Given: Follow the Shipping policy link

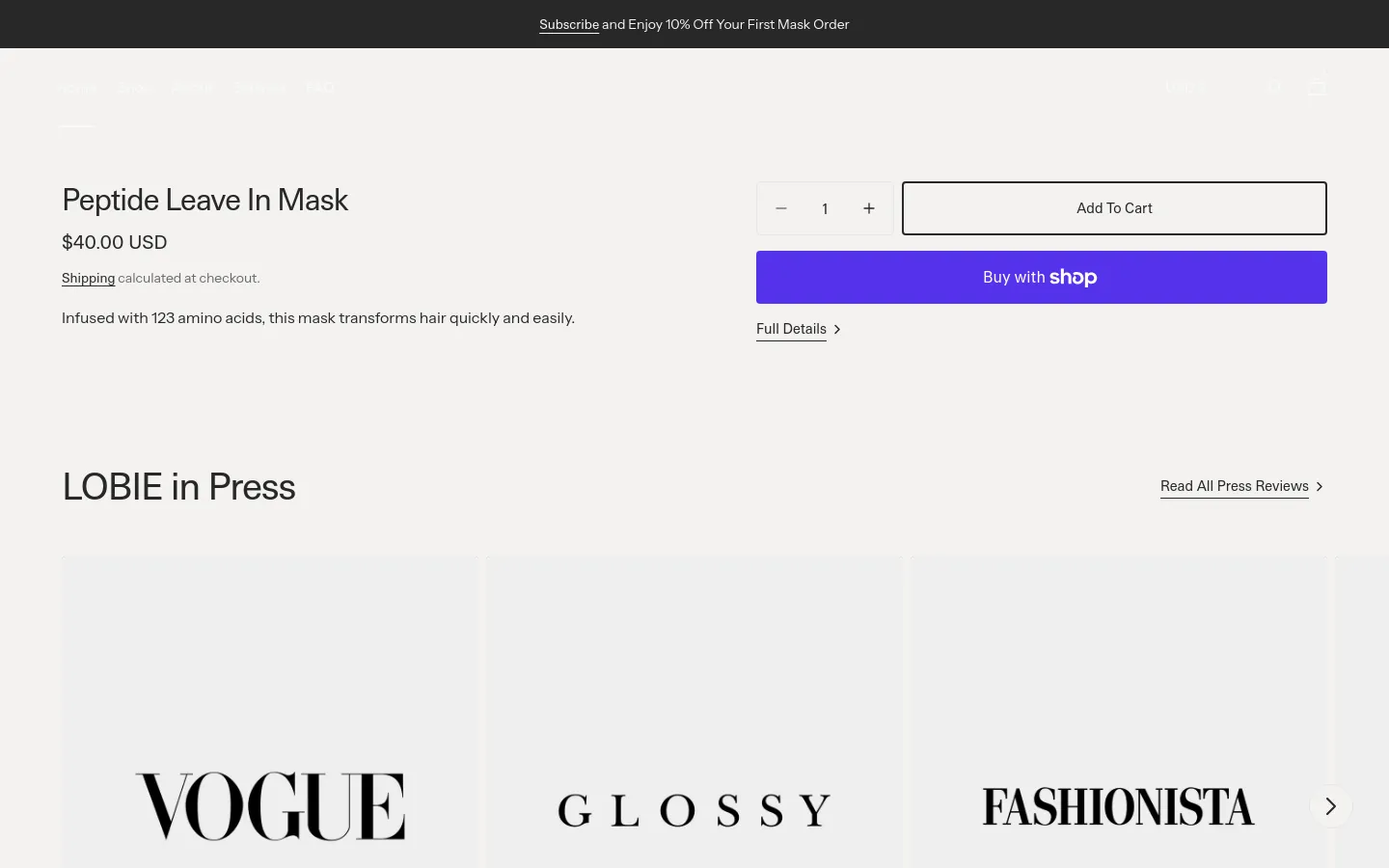Looking at the screenshot, I should pyautogui.click(x=88, y=278).
